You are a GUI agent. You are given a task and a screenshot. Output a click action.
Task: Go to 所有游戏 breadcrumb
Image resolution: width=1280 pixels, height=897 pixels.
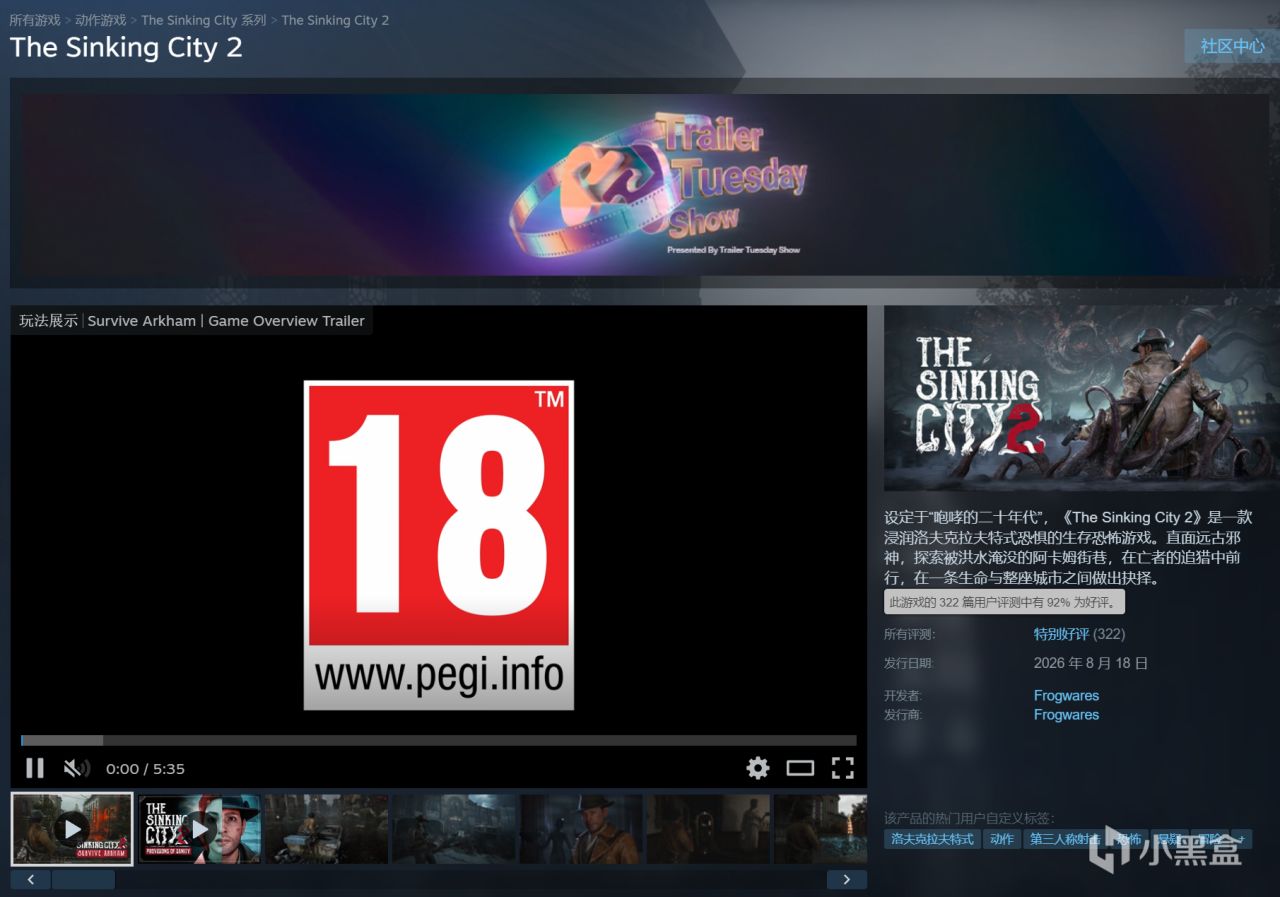pos(35,20)
